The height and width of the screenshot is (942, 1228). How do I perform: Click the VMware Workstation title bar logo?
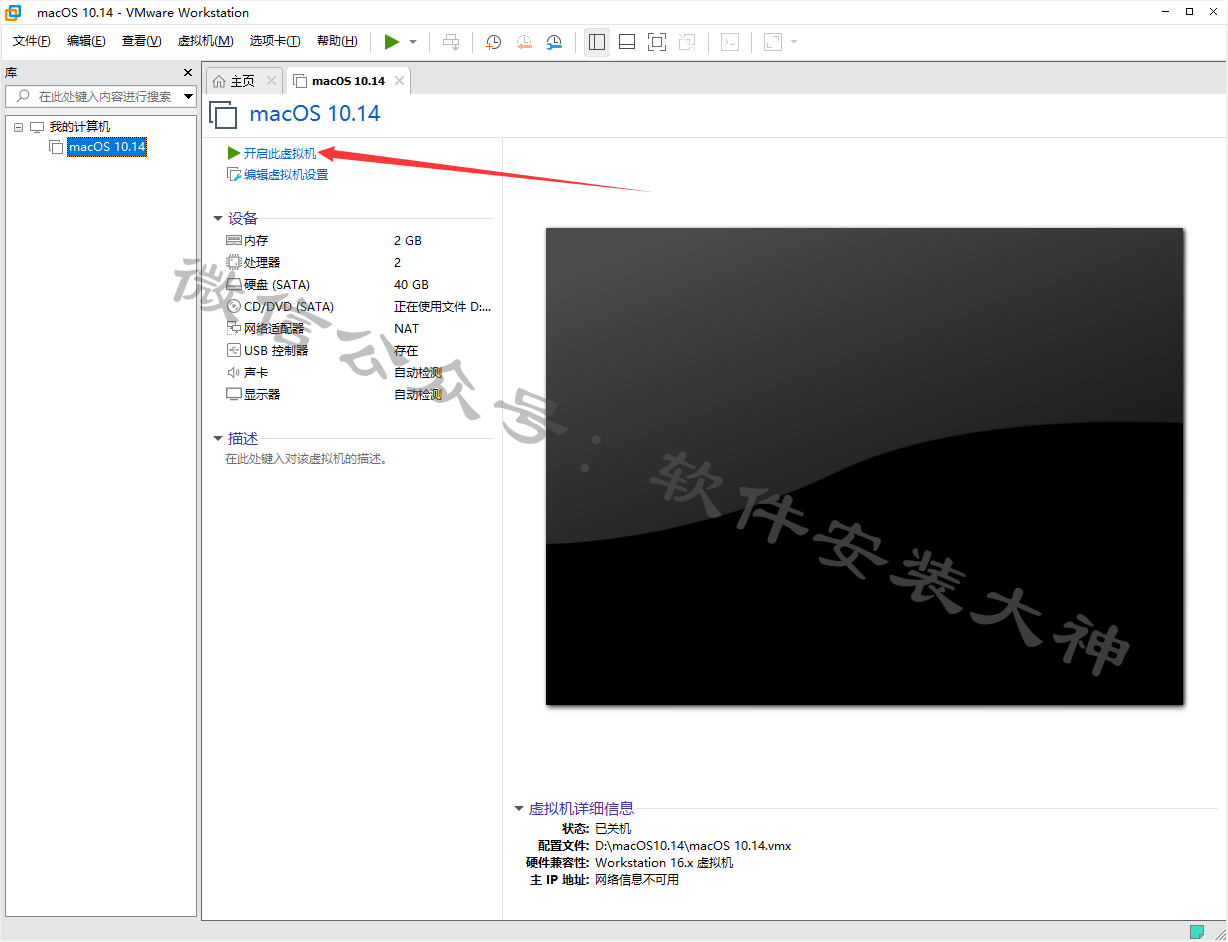point(14,12)
